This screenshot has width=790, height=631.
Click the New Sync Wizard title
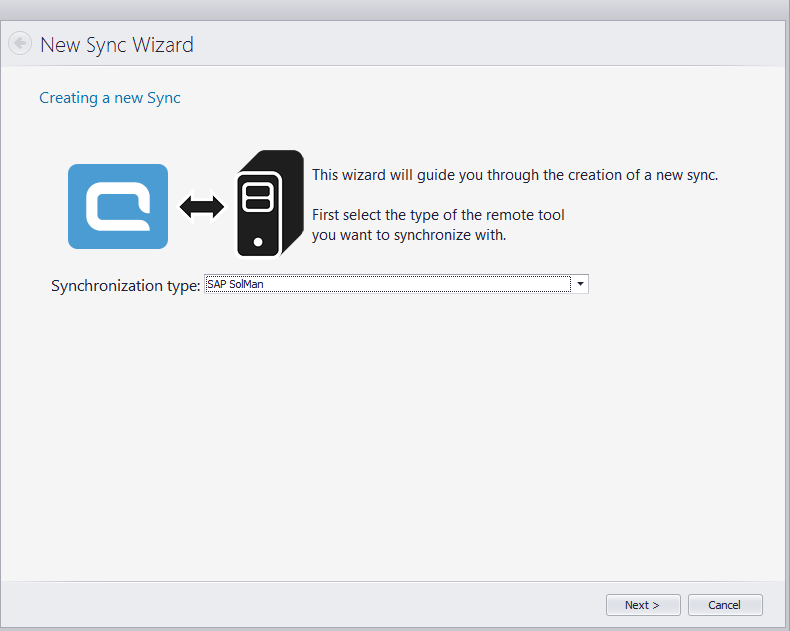click(x=116, y=45)
